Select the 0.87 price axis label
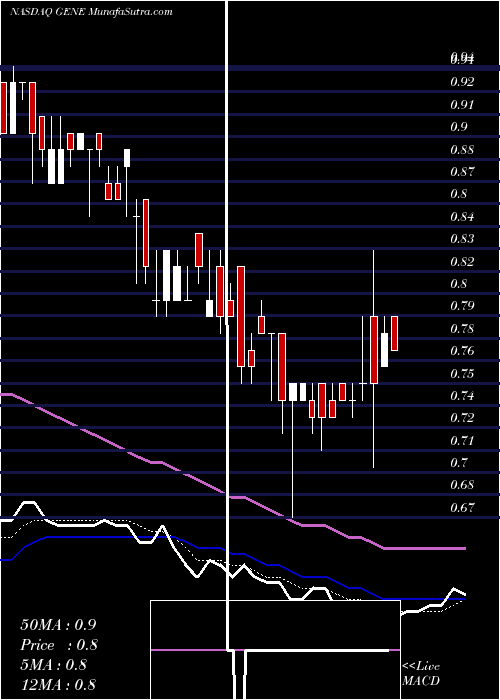The height and width of the screenshot is (700, 500). tap(462, 172)
